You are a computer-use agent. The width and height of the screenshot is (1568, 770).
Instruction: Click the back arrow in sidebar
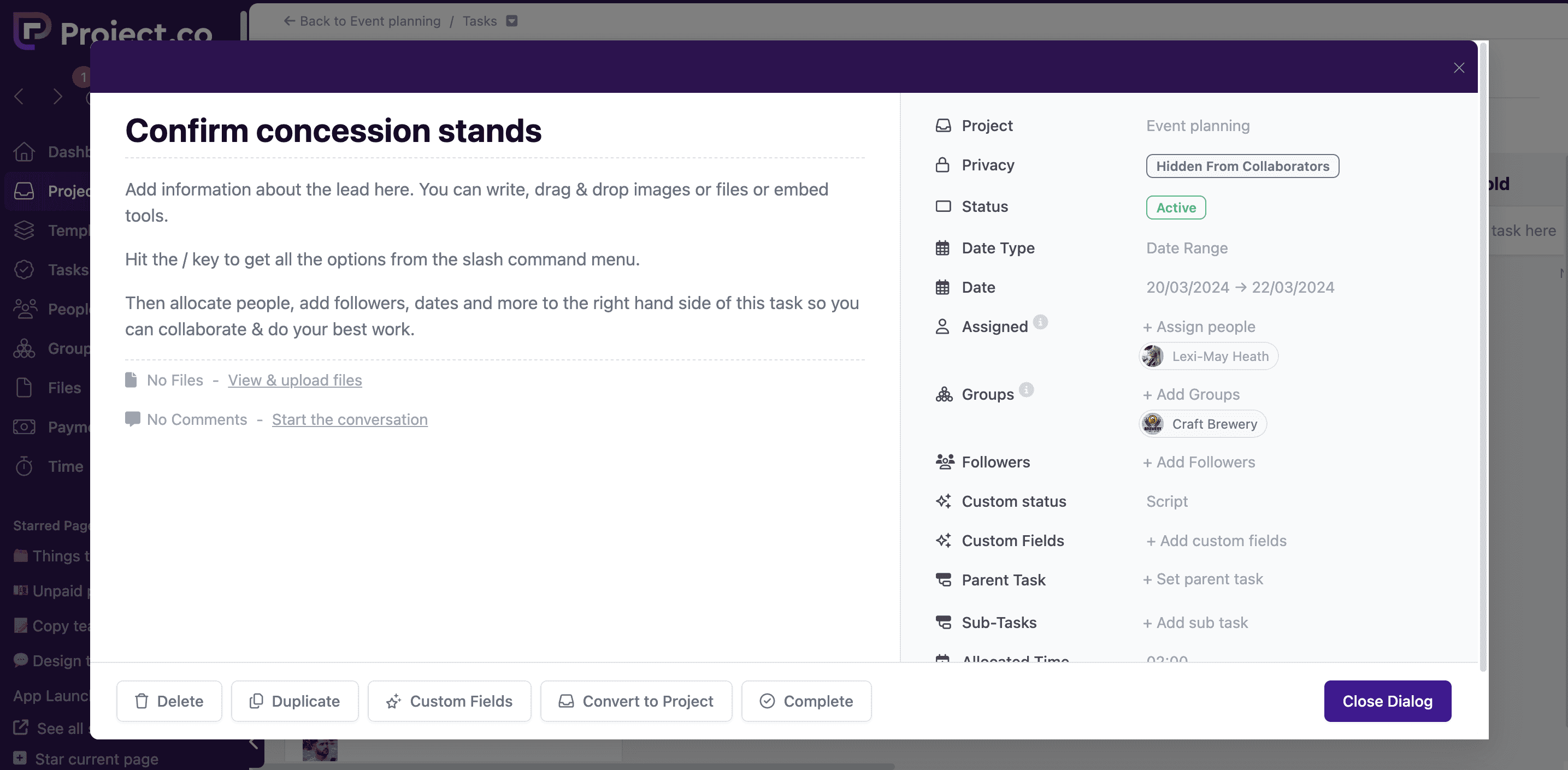point(20,97)
